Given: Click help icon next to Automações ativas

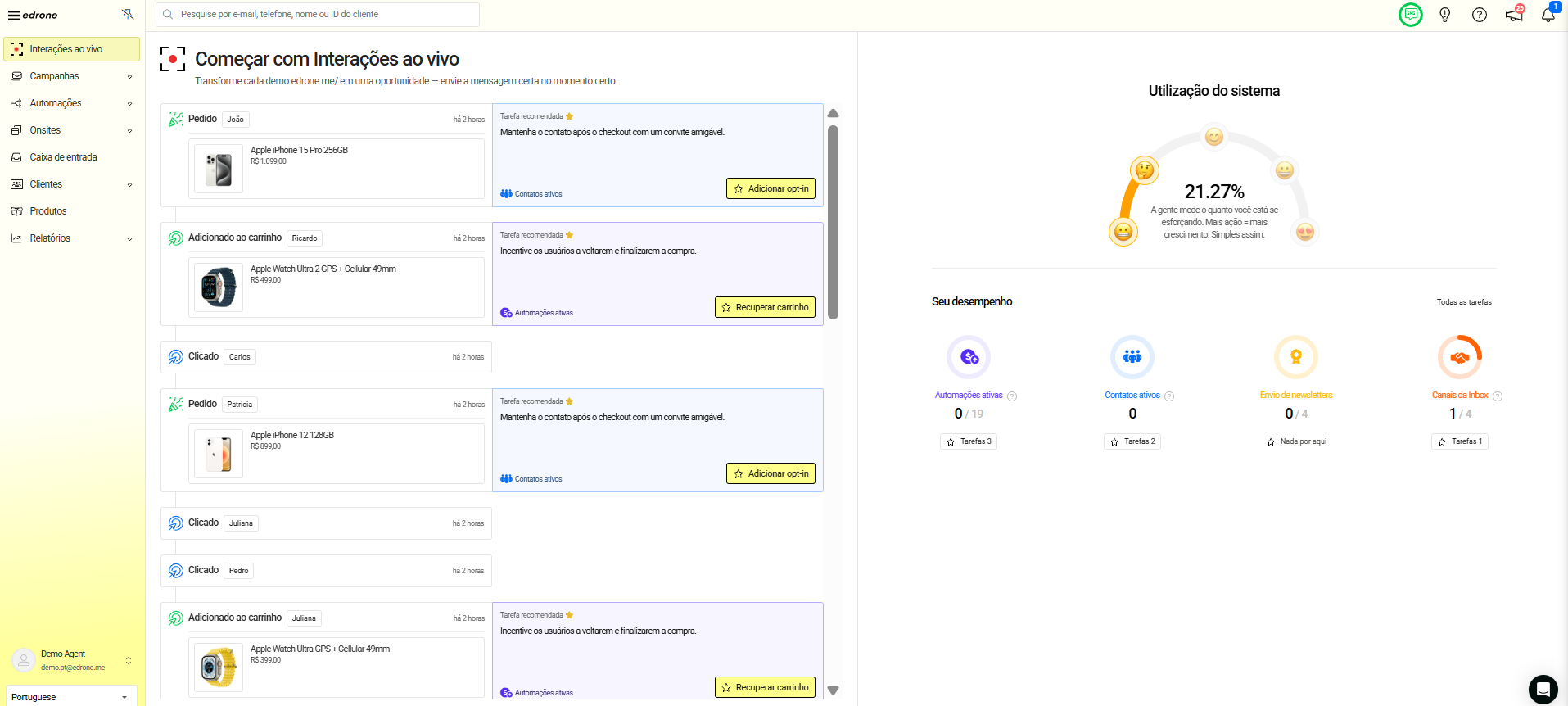Looking at the screenshot, I should (1012, 396).
